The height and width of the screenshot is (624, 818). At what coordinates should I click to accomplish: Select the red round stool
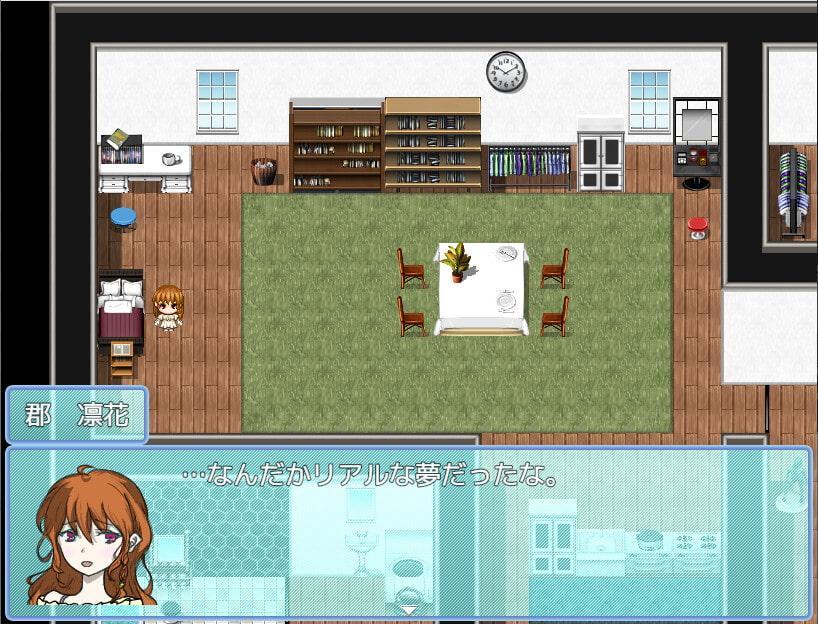click(698, 227)
